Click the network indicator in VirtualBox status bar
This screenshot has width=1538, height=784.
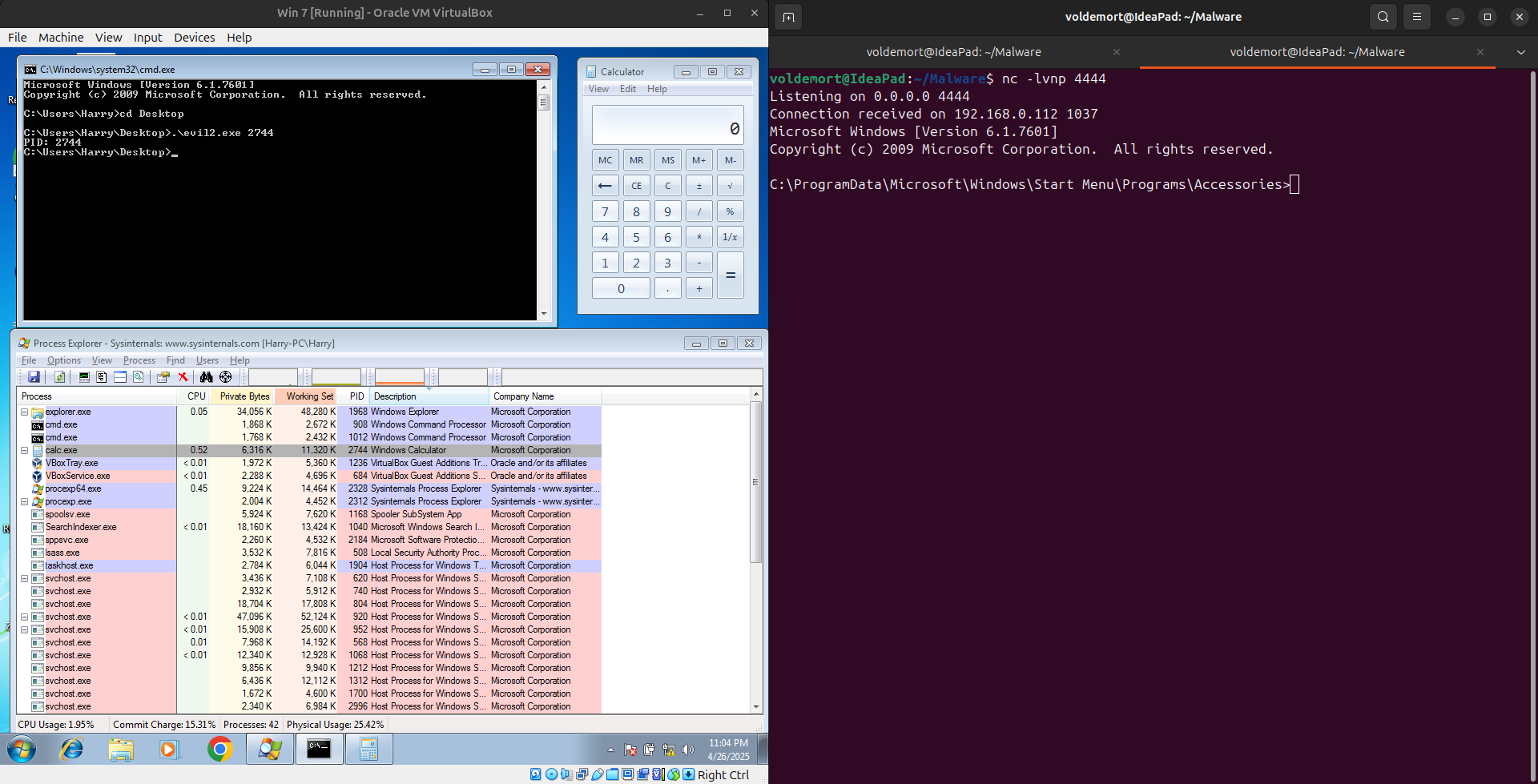coord(582,774)
